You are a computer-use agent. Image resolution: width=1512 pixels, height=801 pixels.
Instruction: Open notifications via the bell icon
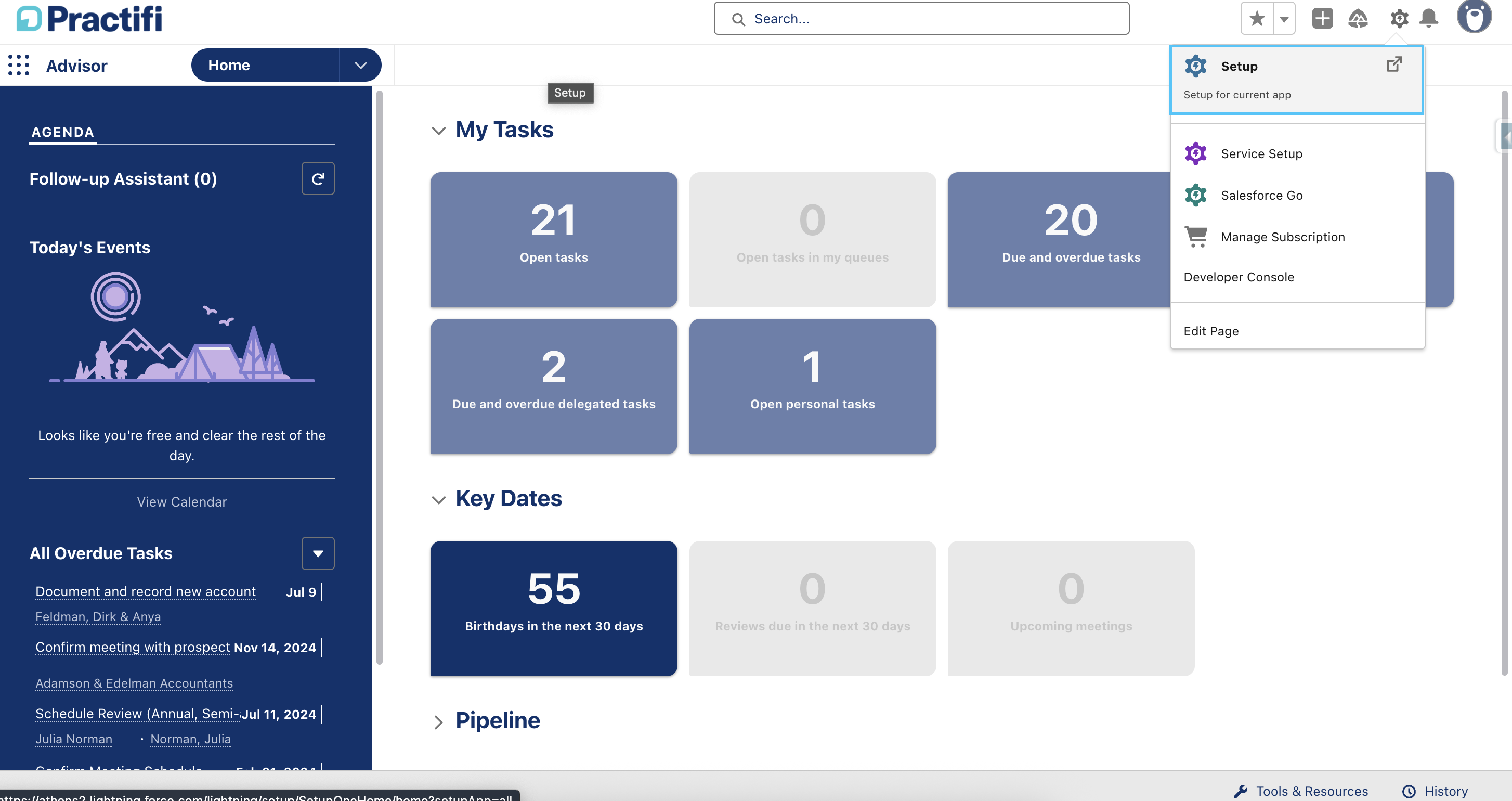coord(1428,18)
